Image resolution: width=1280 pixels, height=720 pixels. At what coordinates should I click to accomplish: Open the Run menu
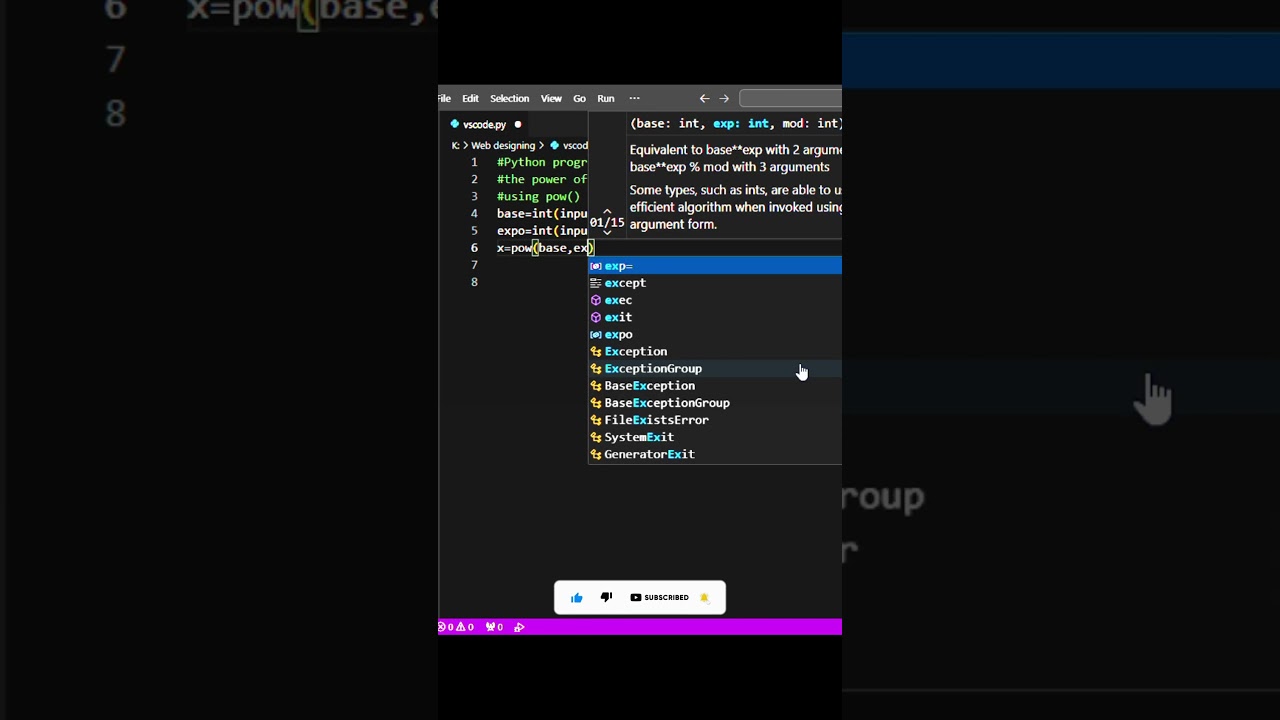(x=606, y=98)
